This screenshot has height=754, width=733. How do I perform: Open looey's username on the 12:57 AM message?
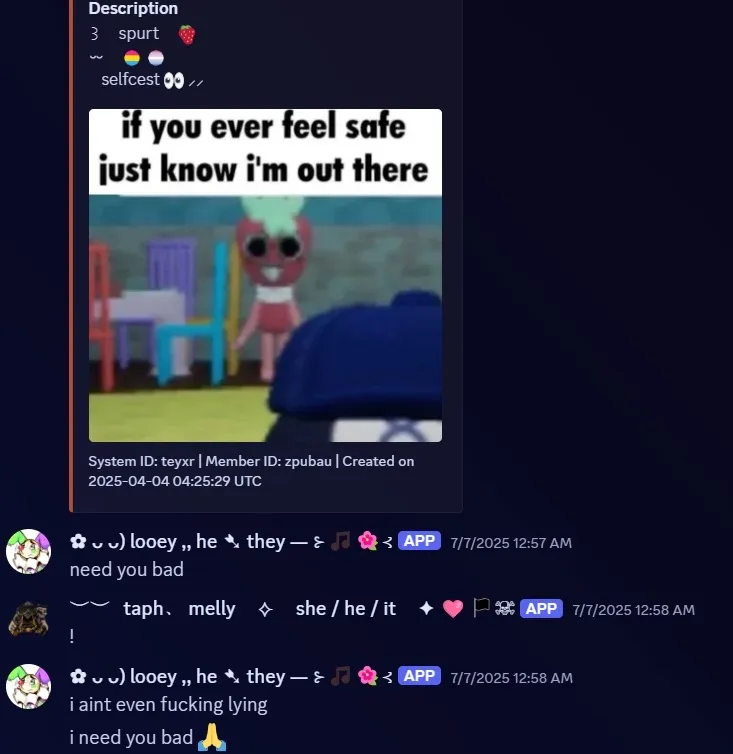tap(231, 541)
